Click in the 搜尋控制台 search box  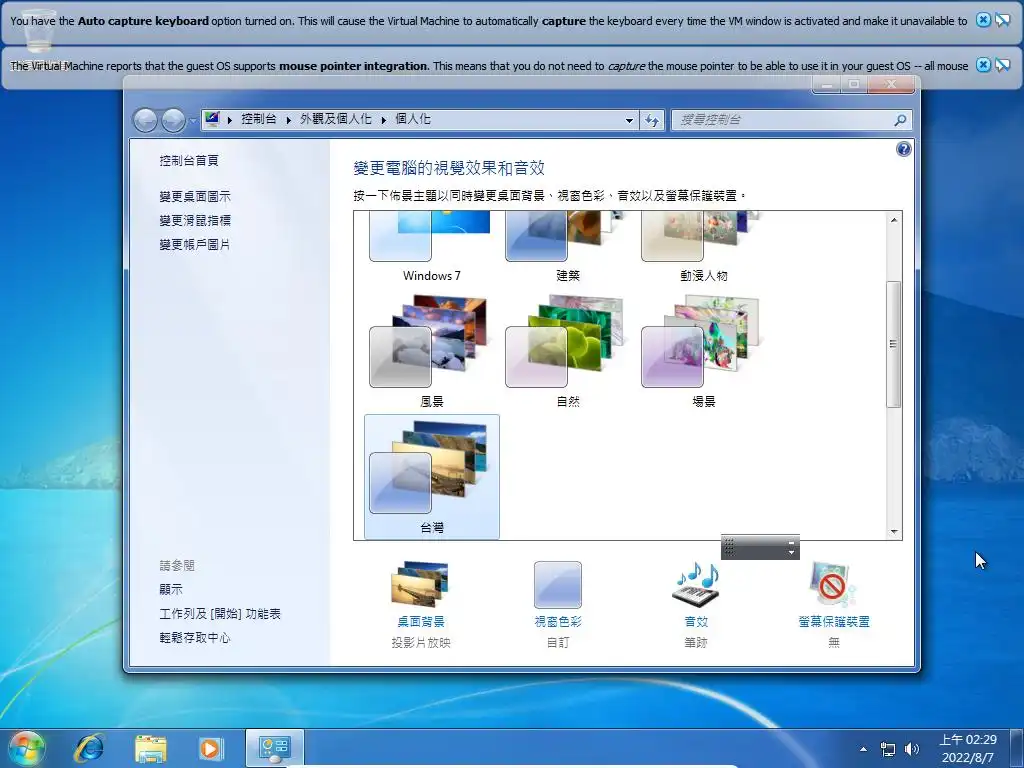point(782,120)
